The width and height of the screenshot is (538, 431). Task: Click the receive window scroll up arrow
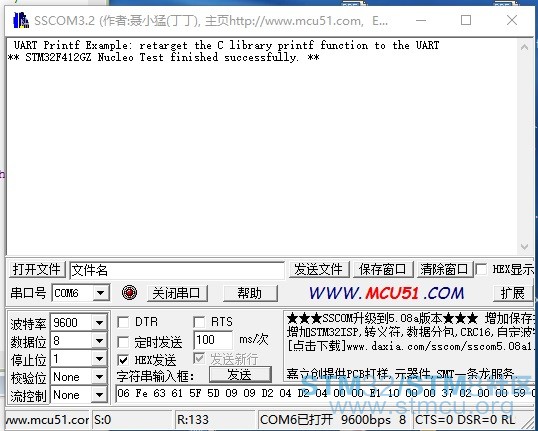[x=524, y=47]
